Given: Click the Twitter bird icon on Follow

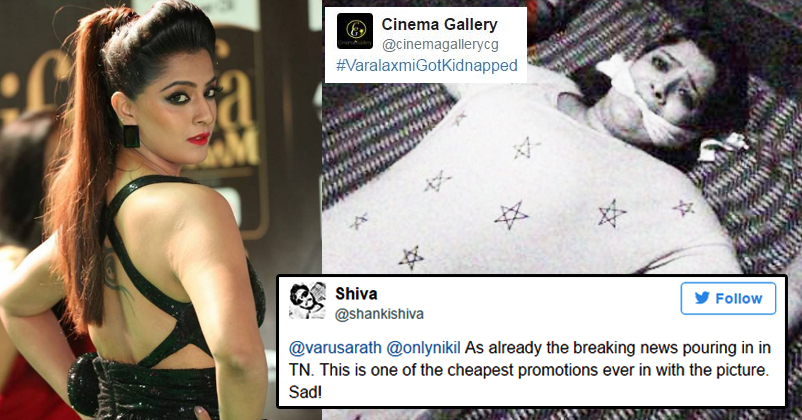Looking at the screenshot, I should pos(702,298).
